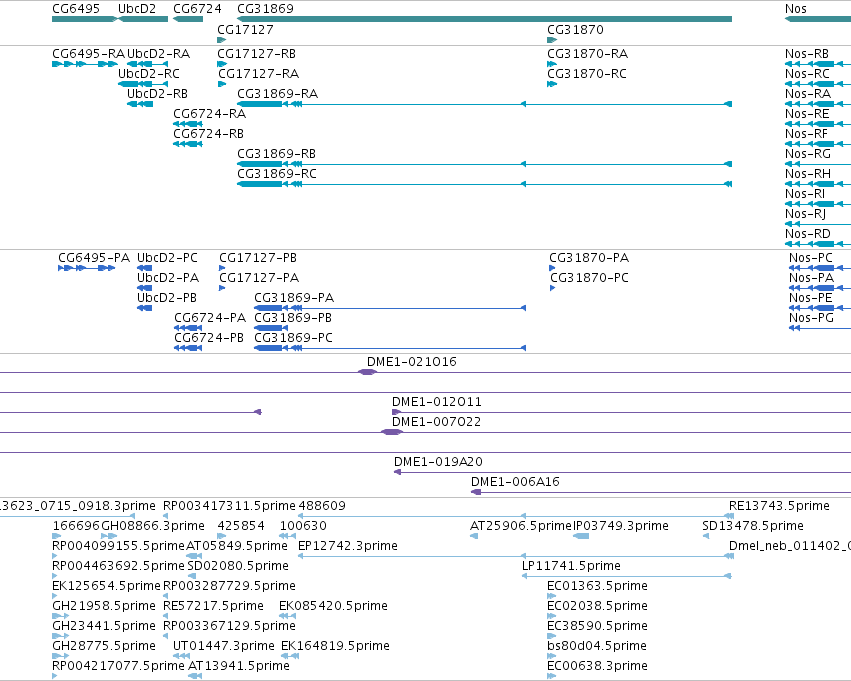This screenshot has width=851, height=681.
Task: Click the CG31869-RB transcript label
Action: coord(276,154)
